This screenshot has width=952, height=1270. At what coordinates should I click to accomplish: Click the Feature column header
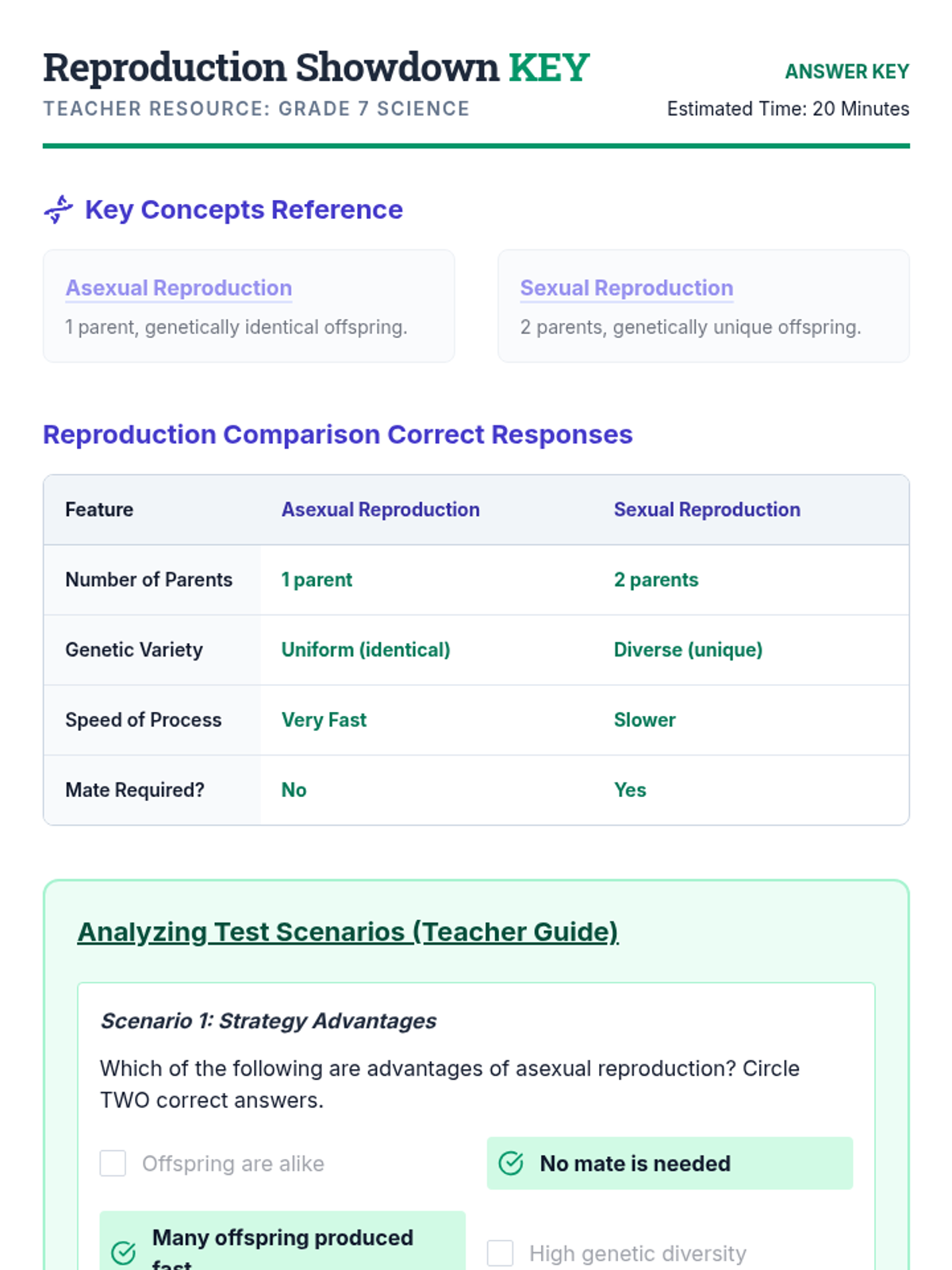(99, 510)
